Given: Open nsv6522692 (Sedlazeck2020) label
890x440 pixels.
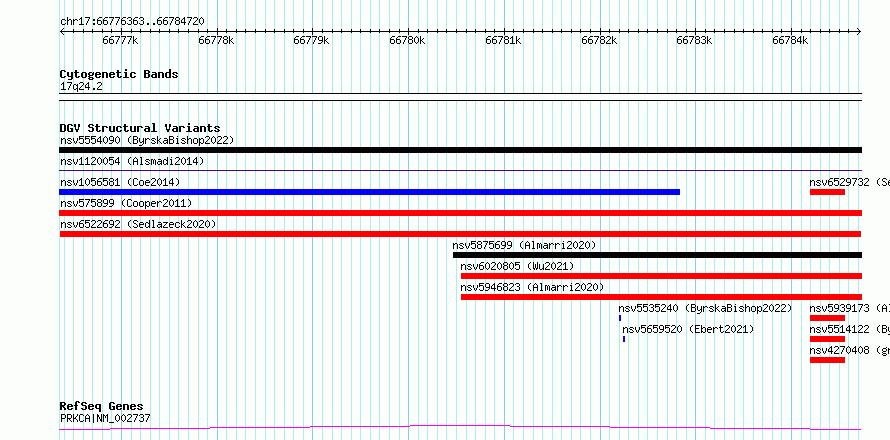Looking at the screenshot, I should point(138,224).
